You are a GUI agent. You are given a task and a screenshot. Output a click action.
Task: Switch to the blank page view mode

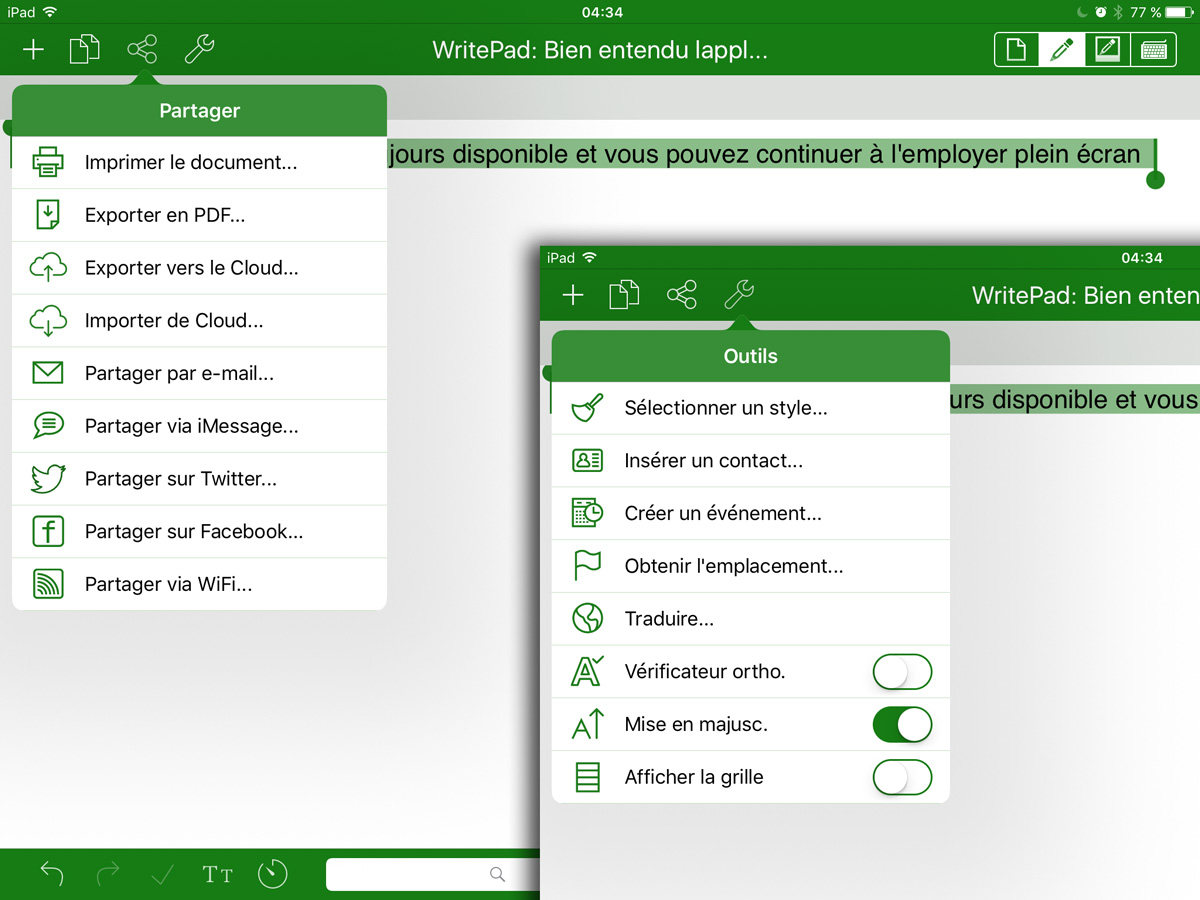point(1016,50)
